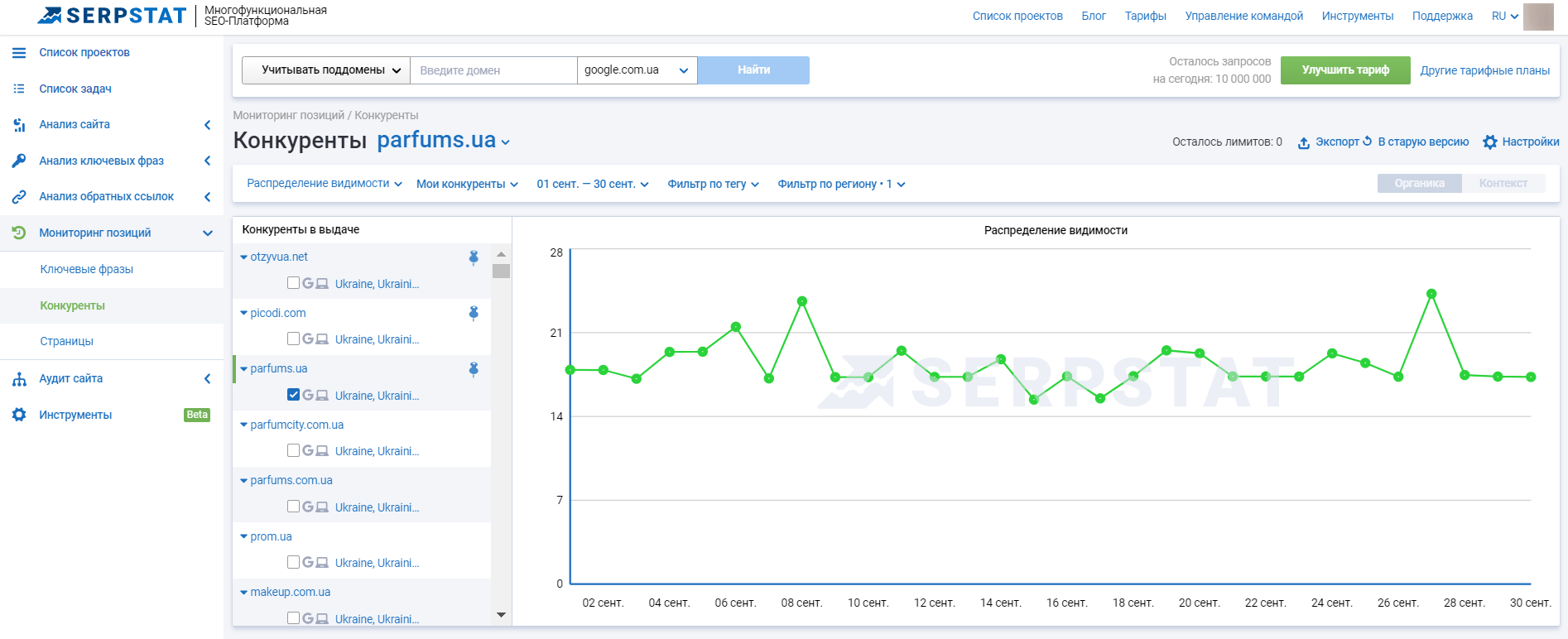
Task: Click the export upload icon
Action: [x=1304, y=142]
